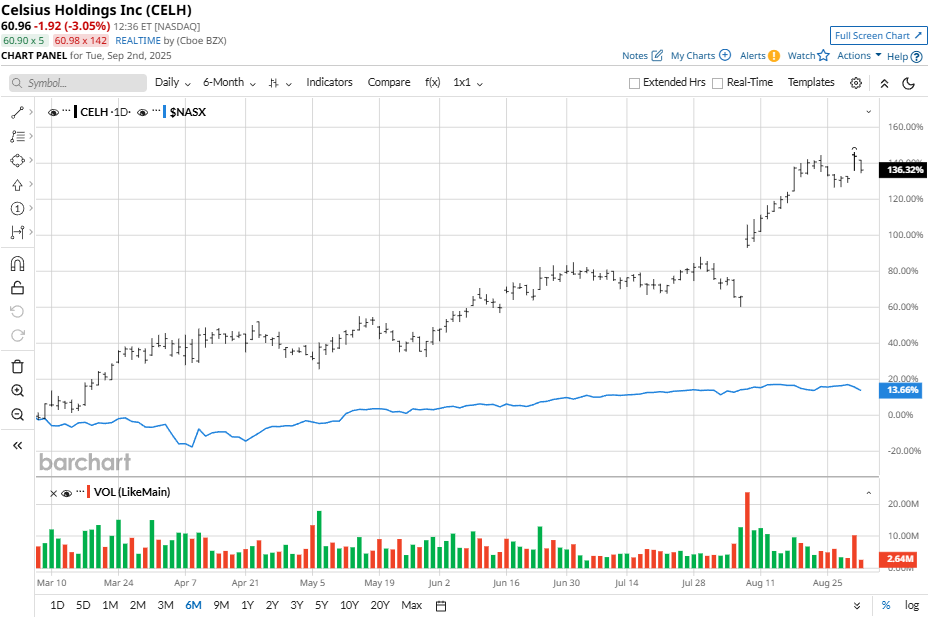The image size is (931, 621).
Task: Toggle visibility of CELH series
Action: (x=53, y=112)
